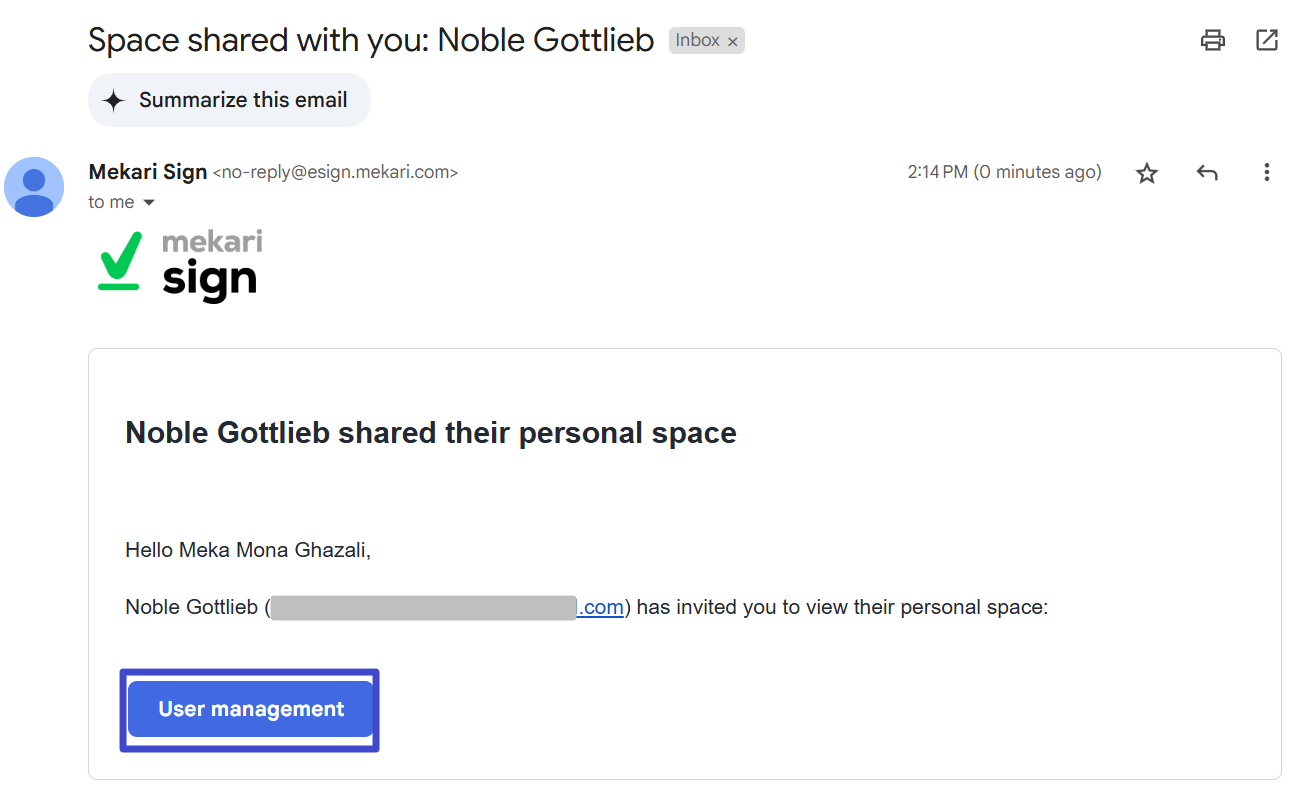Screen dimensions: 1304x808
Task: Expand recipient details next to "to me"
Action: pyautogui.click(x=149, y=203)
